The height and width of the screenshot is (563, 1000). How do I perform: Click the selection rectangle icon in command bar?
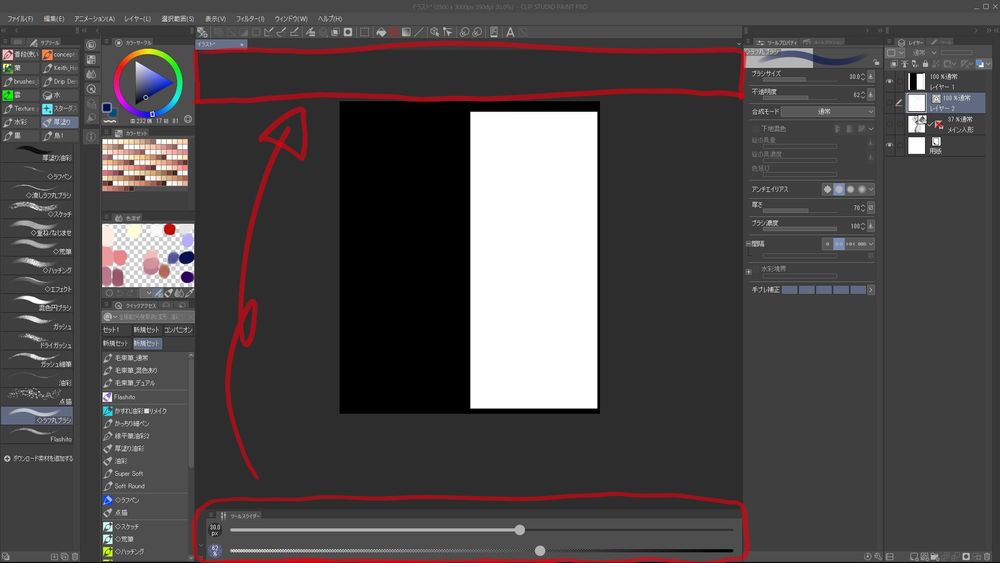coord(364,32)
